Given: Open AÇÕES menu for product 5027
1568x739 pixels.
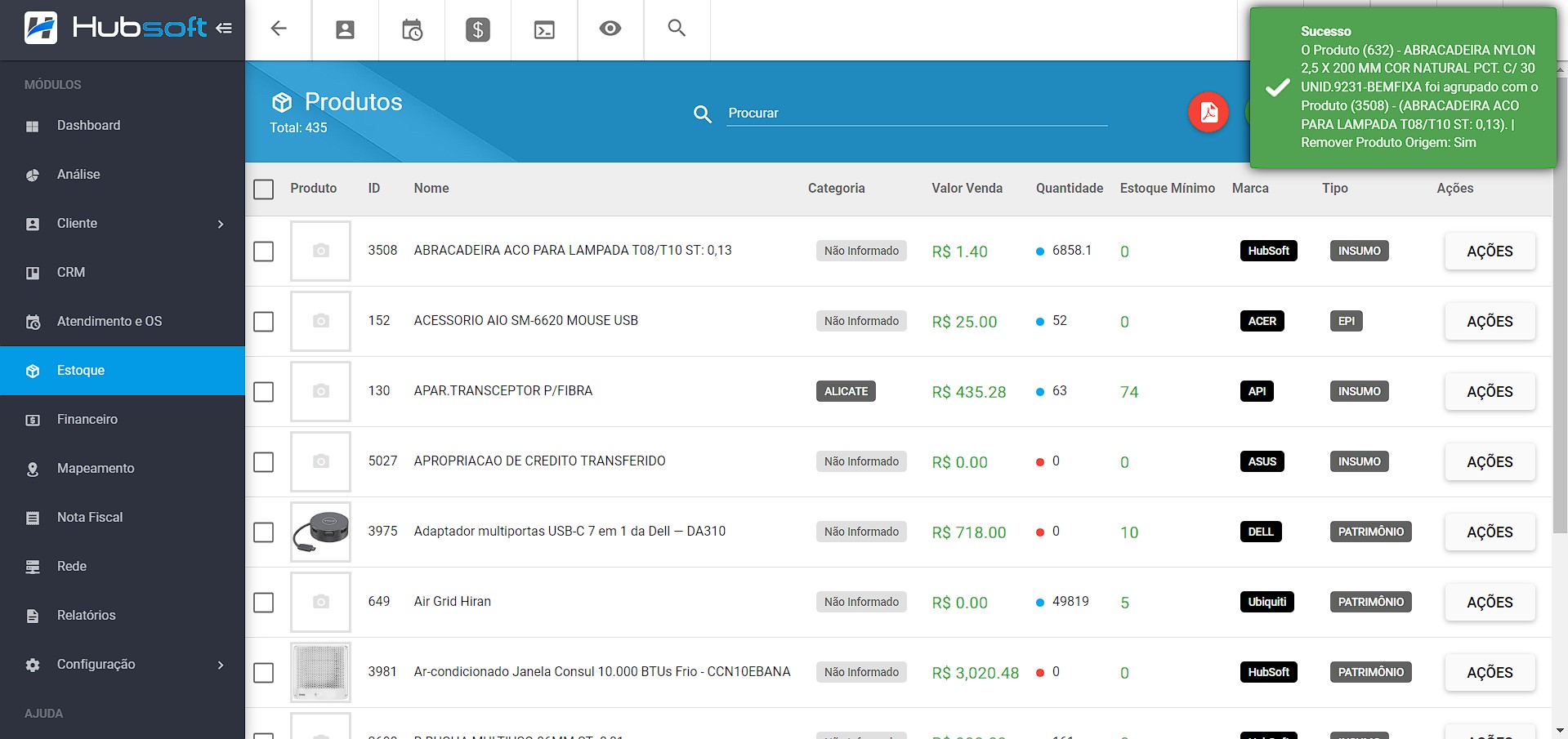Looking at the screenshot, I should [1490, 462].
